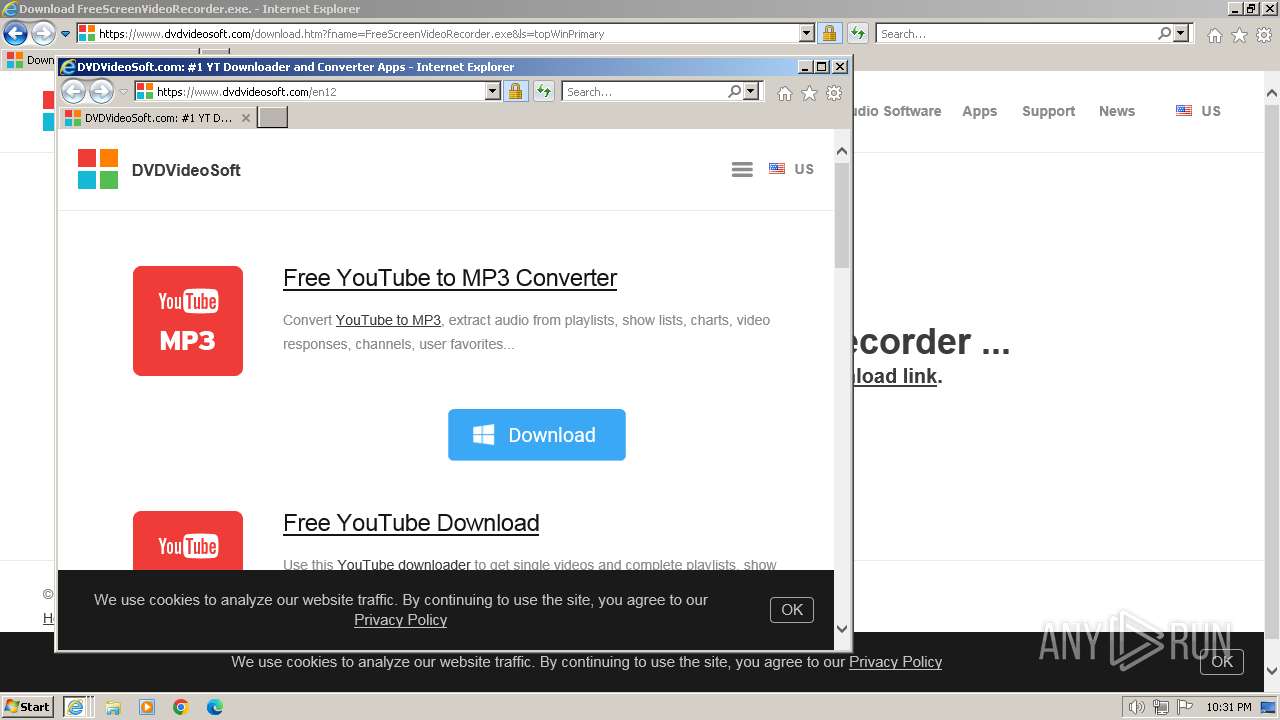Open File Explorer from the taskbar
Screen dimensions: 1280x720
[x=113, y=707]
